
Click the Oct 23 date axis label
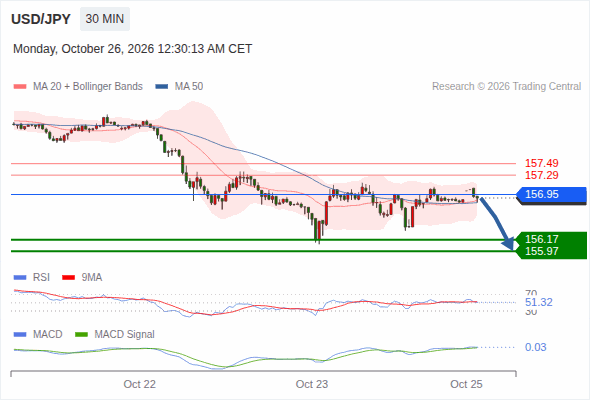[x=312, y=384]
